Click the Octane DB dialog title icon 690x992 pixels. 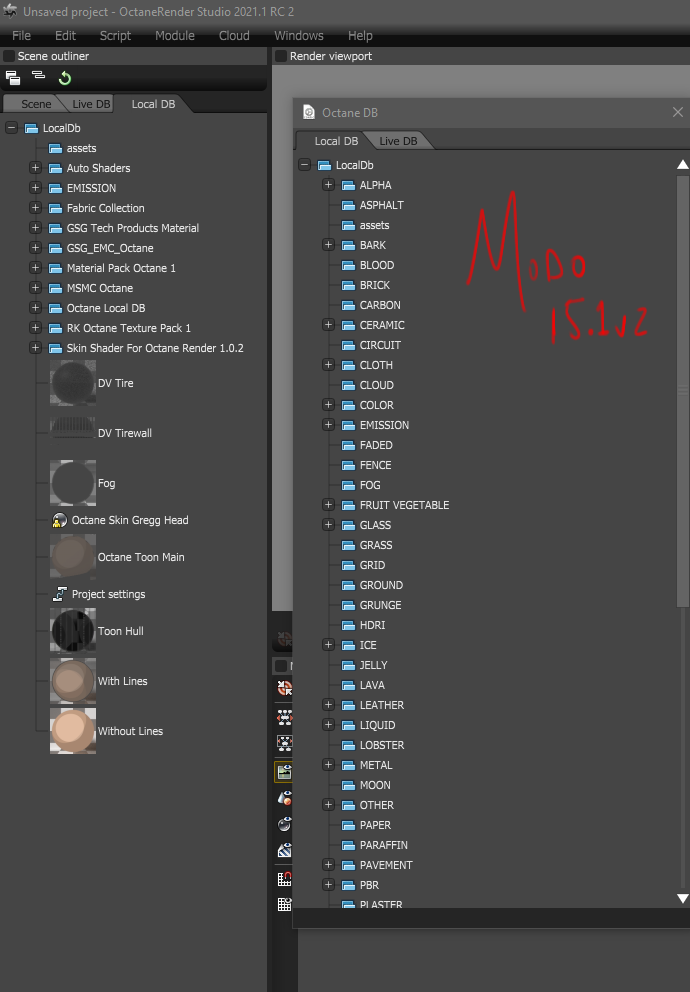pyautogui.click(x=309, y=113)
